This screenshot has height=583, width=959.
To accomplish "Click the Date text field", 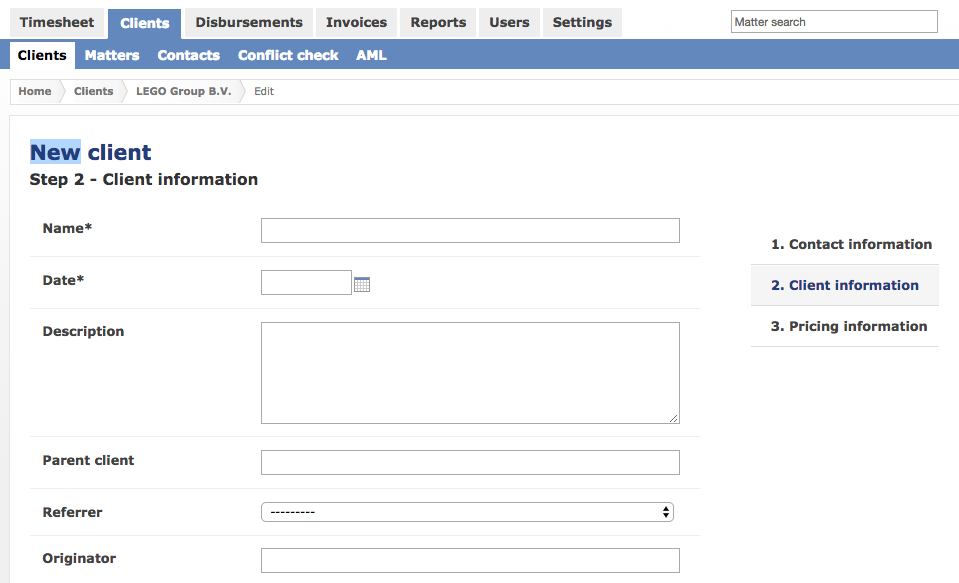I will pyautogui.click(x=306, y=283).
